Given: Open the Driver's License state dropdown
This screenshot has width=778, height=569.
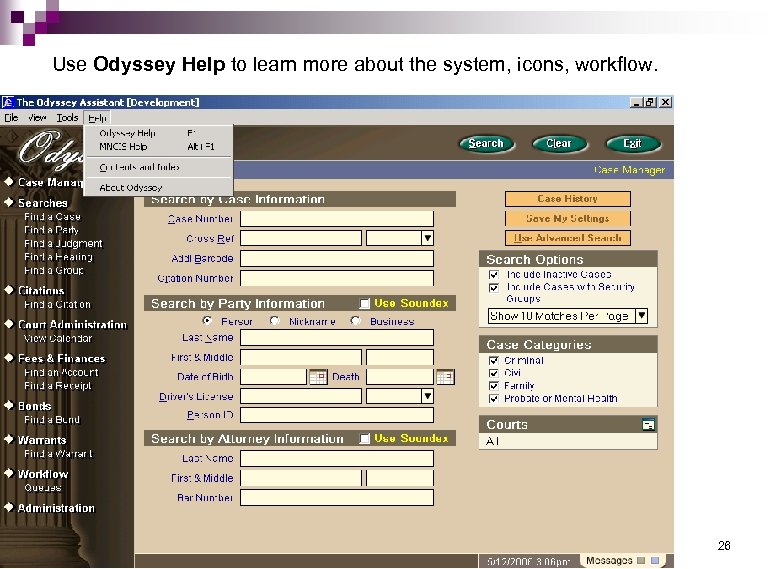Looking at the screenshot, I should pyautogui.click(x=428, y=396).
